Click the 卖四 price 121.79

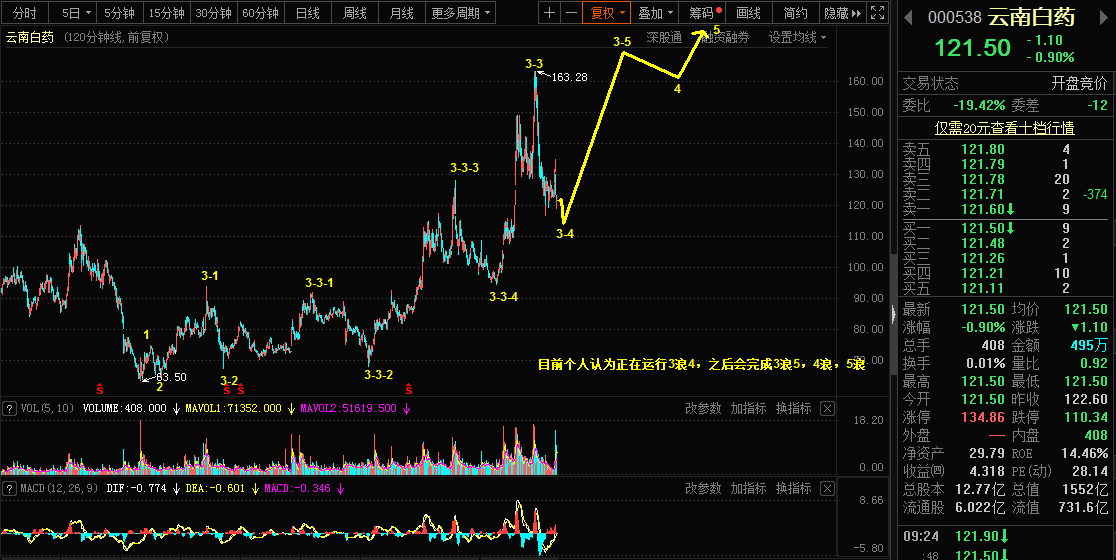click(x=983, y=164)
